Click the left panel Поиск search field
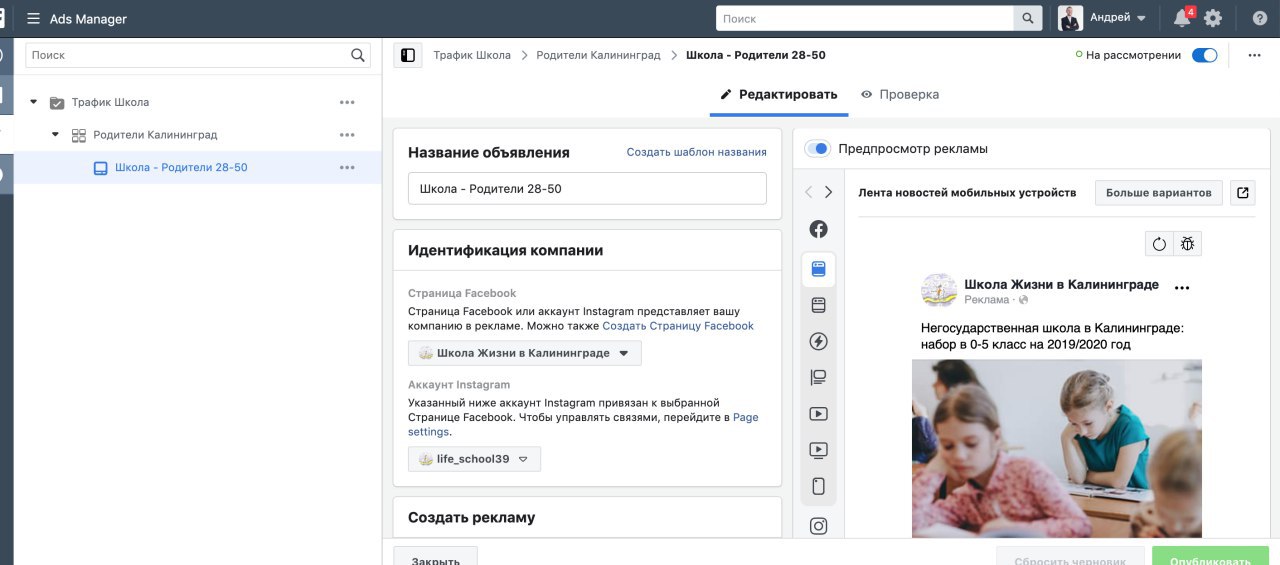The image size is (1280, 565). tap(198, 56)
